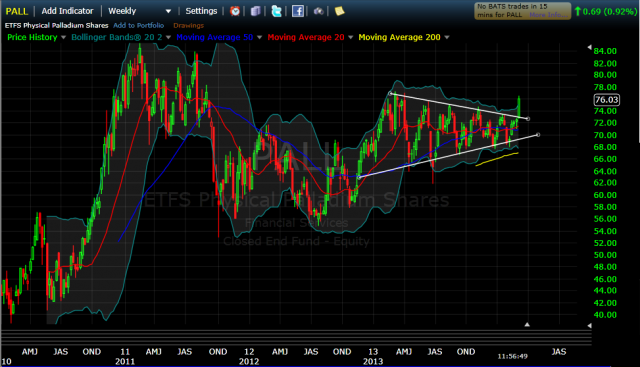Select the Moving Average 50 label

coord(215,37)
